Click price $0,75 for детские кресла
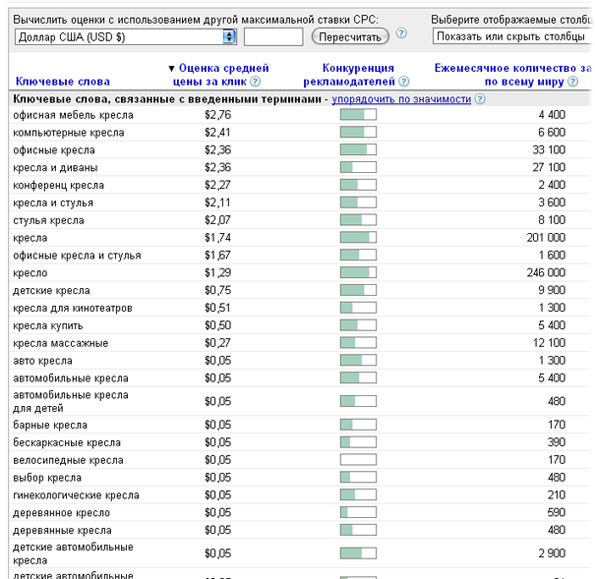This screenshot has height=579, width=595. coord(218,291)
